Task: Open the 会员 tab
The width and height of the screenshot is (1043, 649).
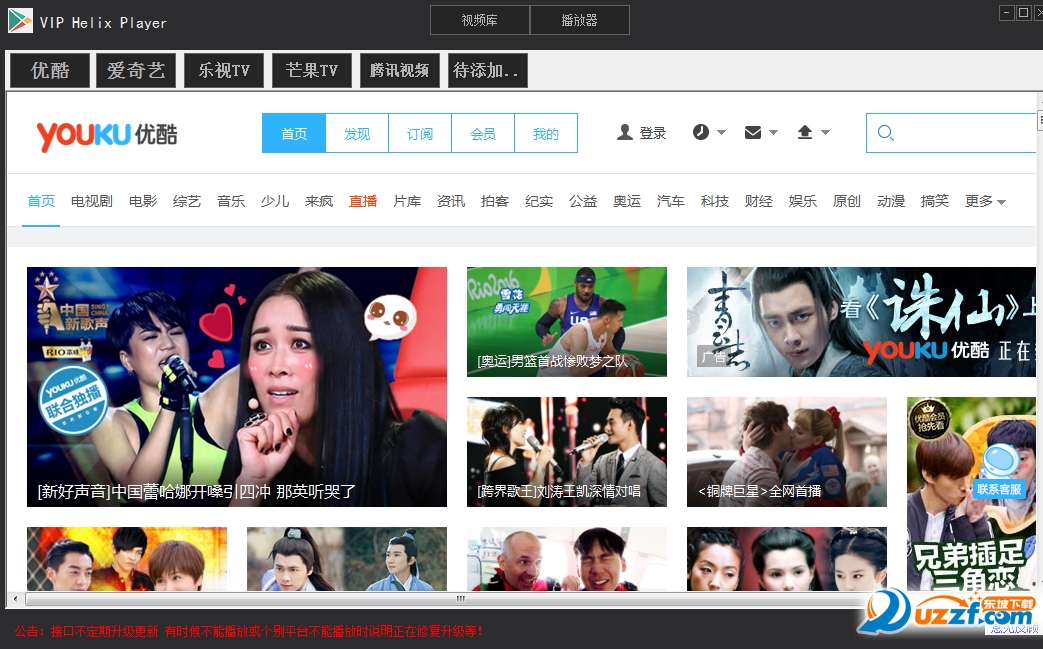Action: (483, 133)
